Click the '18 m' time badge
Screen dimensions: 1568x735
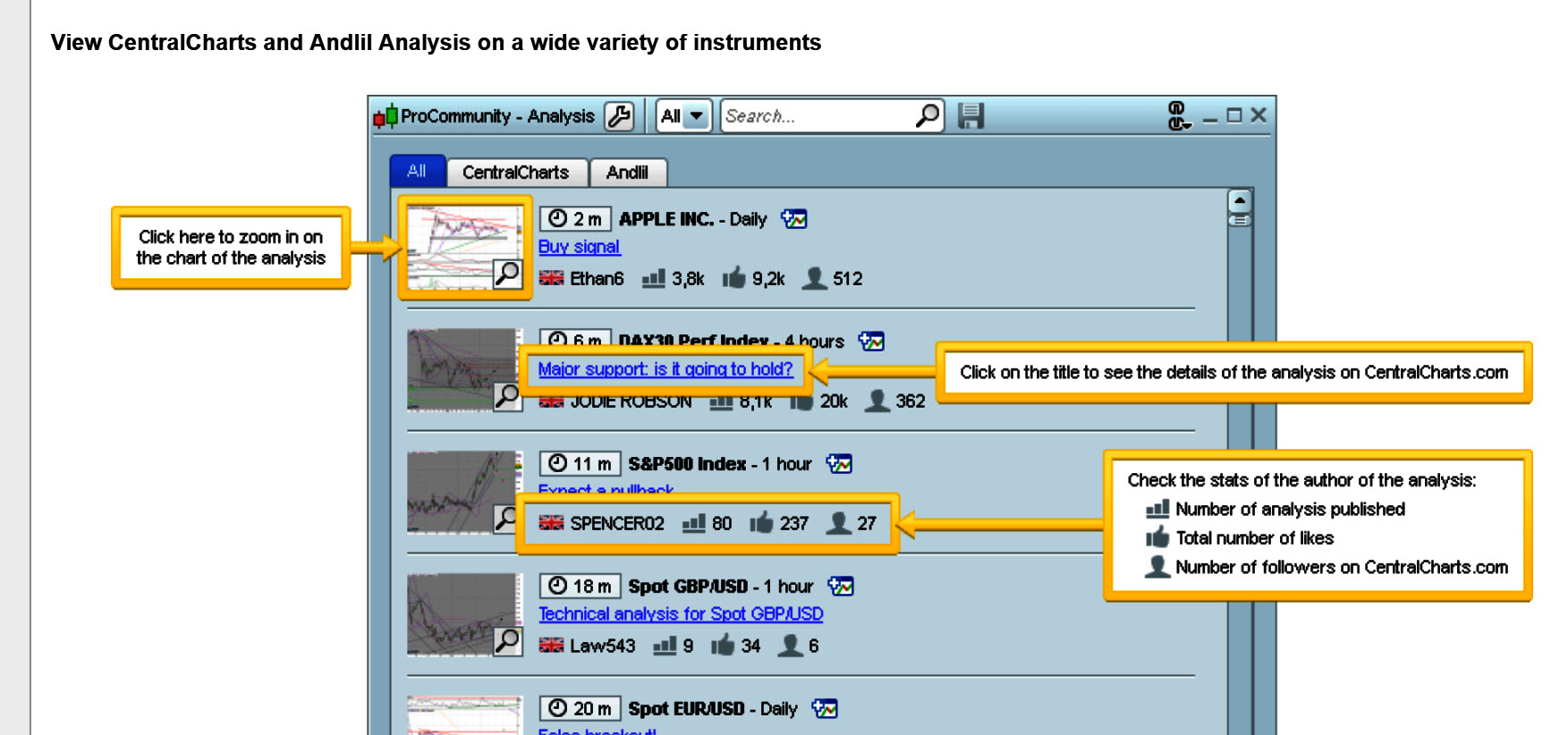(580, 586)
